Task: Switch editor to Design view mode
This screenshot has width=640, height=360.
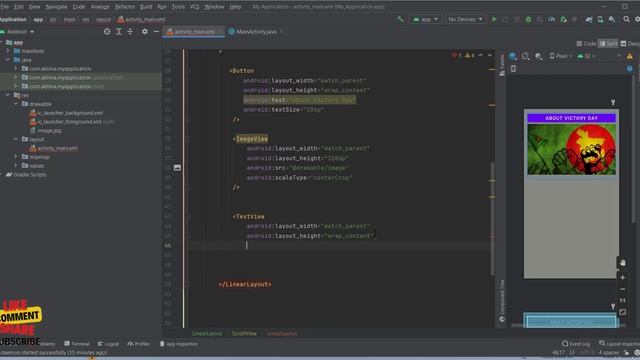Action: [x=630, y=43]
